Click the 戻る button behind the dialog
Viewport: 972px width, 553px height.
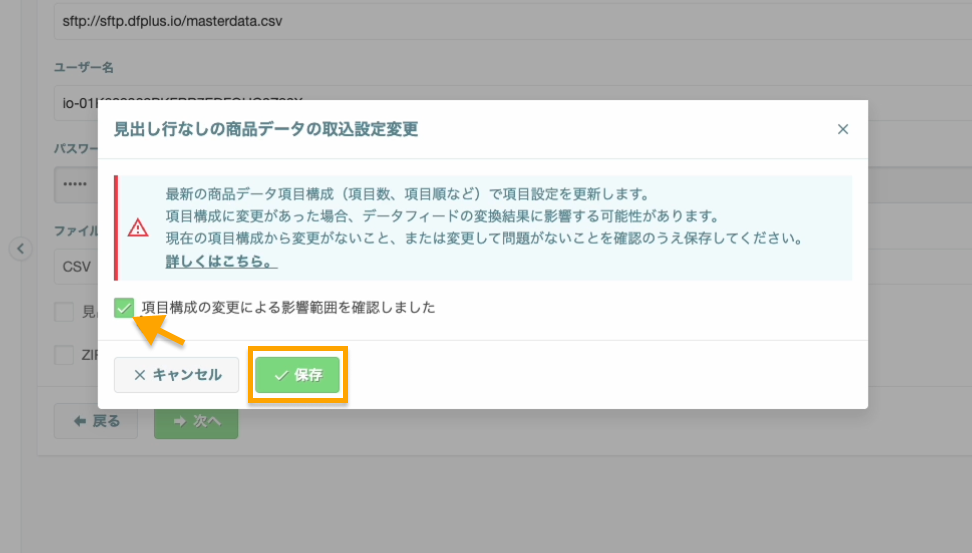(x=96, y=421)
